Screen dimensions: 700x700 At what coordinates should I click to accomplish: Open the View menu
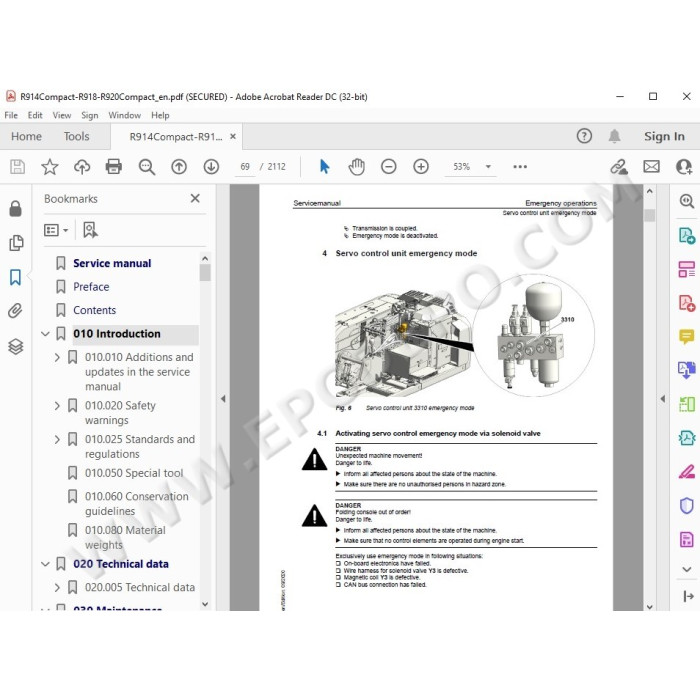pos(62,115)
